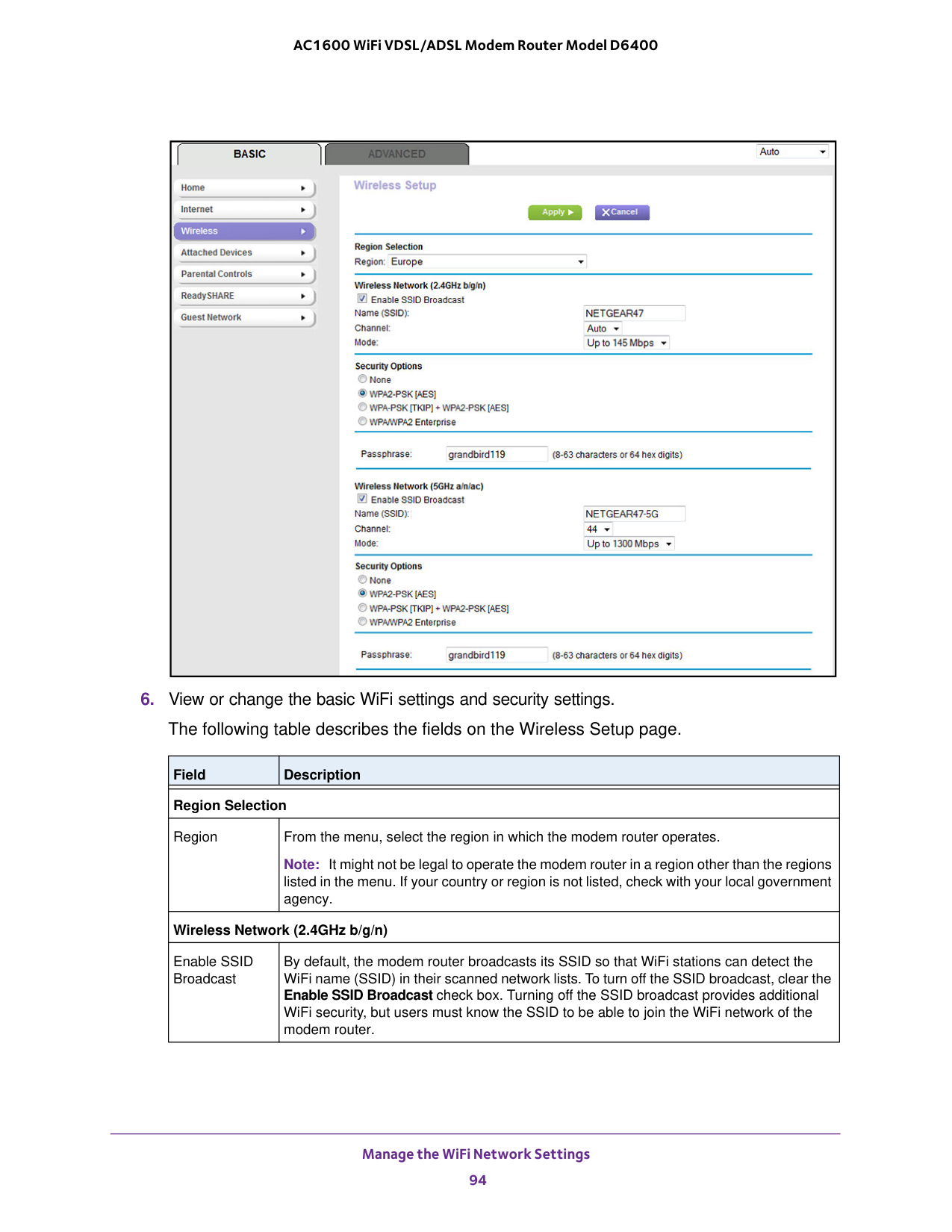Toggle 5GHz Enable SSID Broadcast checkbox
The image size is (952, 1232).
(x=362, y=500)
